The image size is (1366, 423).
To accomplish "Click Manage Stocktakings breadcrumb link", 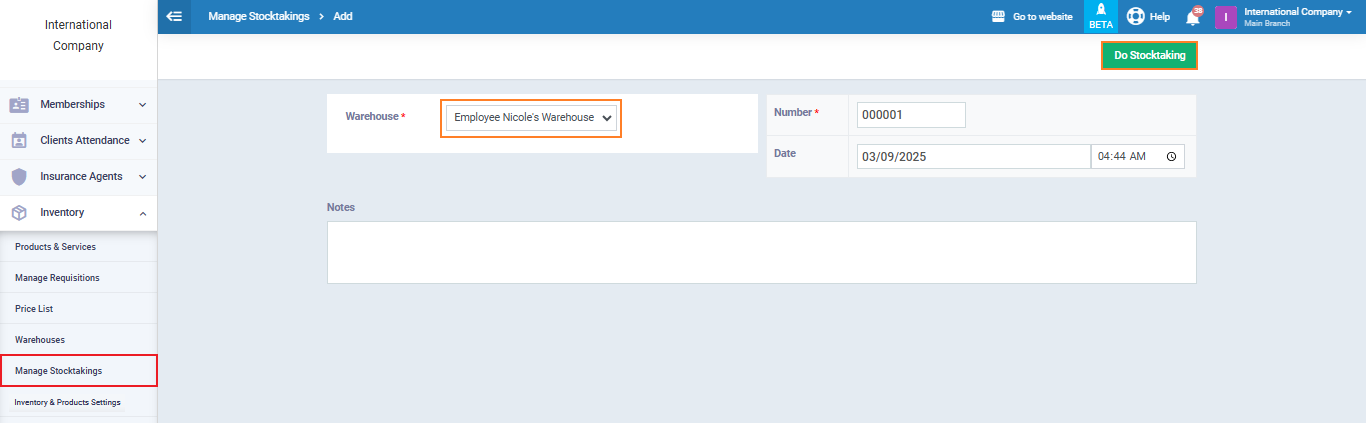I will tap(258, 17).
